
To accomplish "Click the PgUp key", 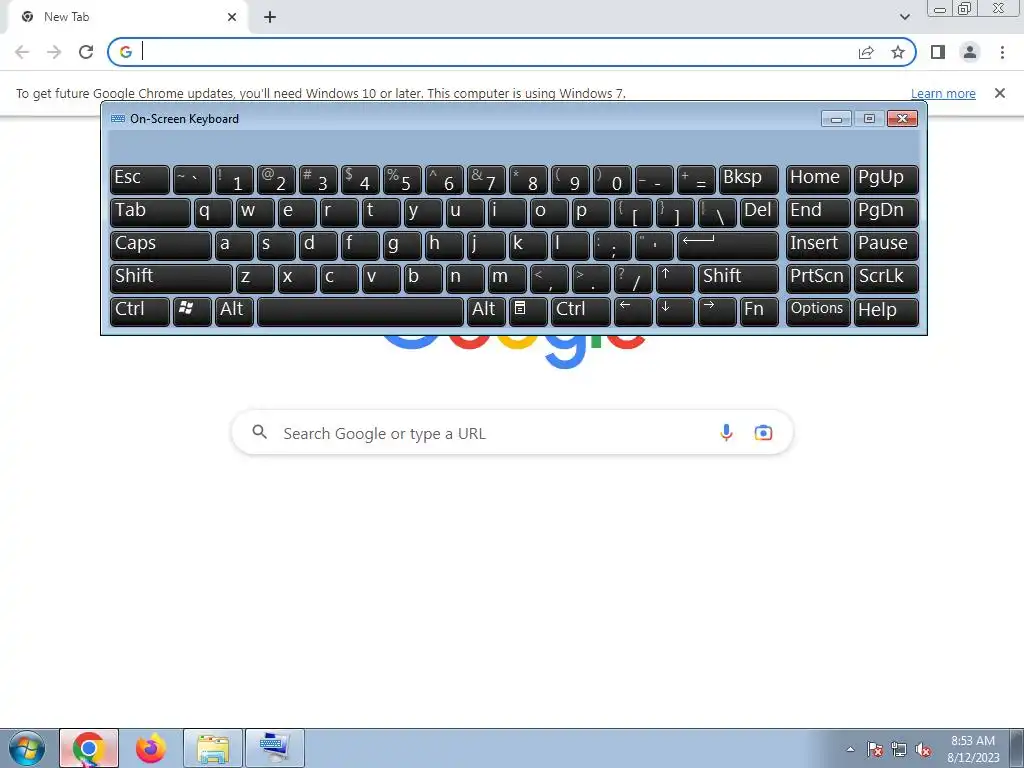I will pos(886,180).
